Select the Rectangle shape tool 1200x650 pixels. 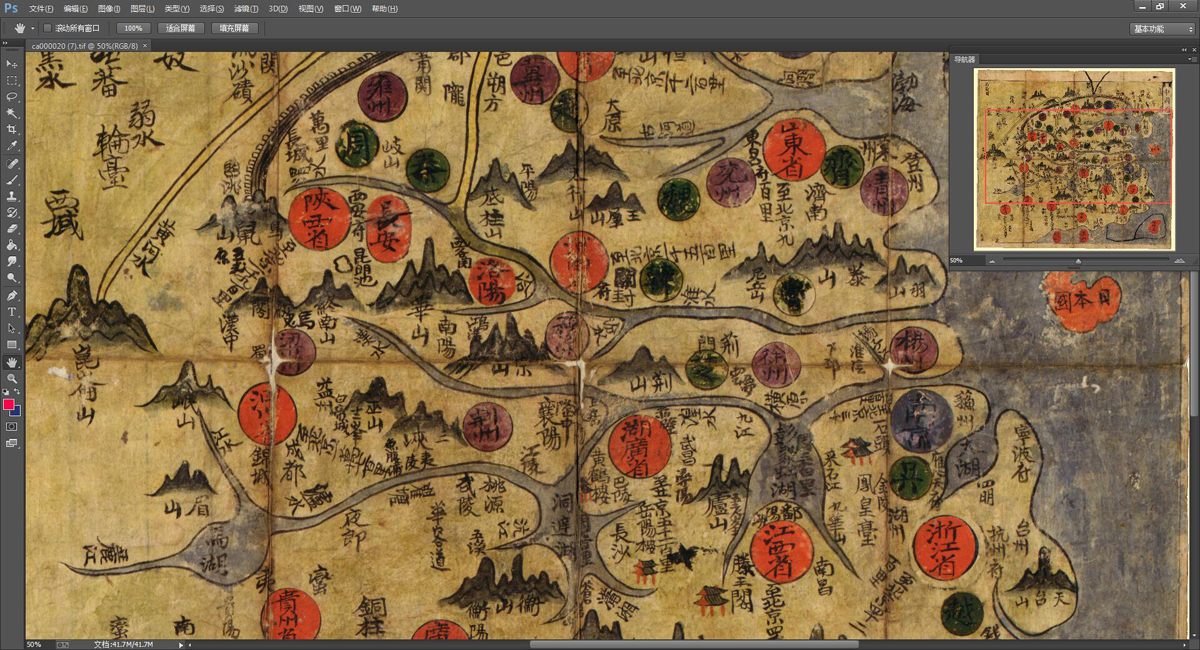point(12,345)
